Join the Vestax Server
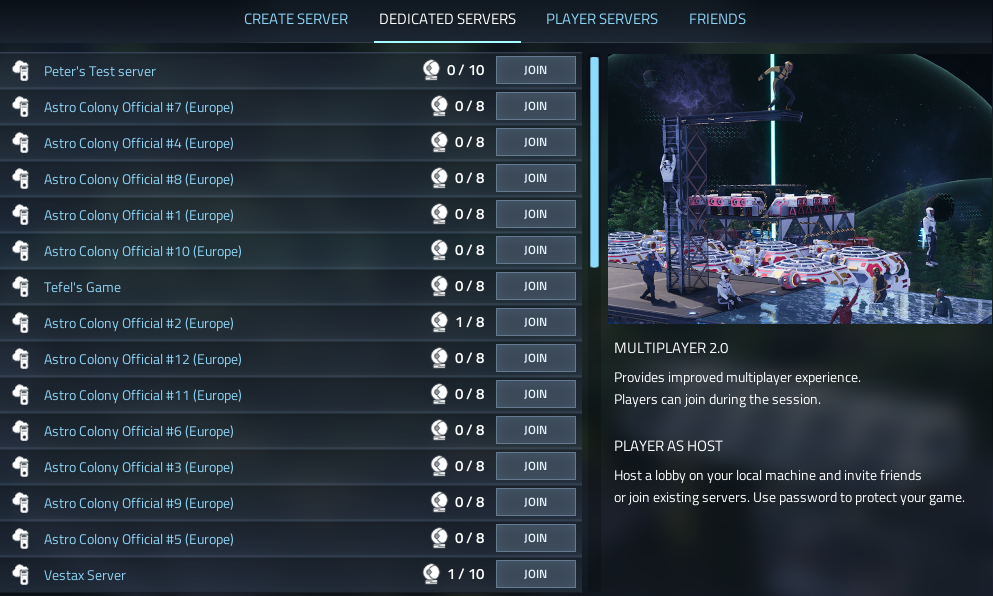993x596 pixels. tap(536, 574)
